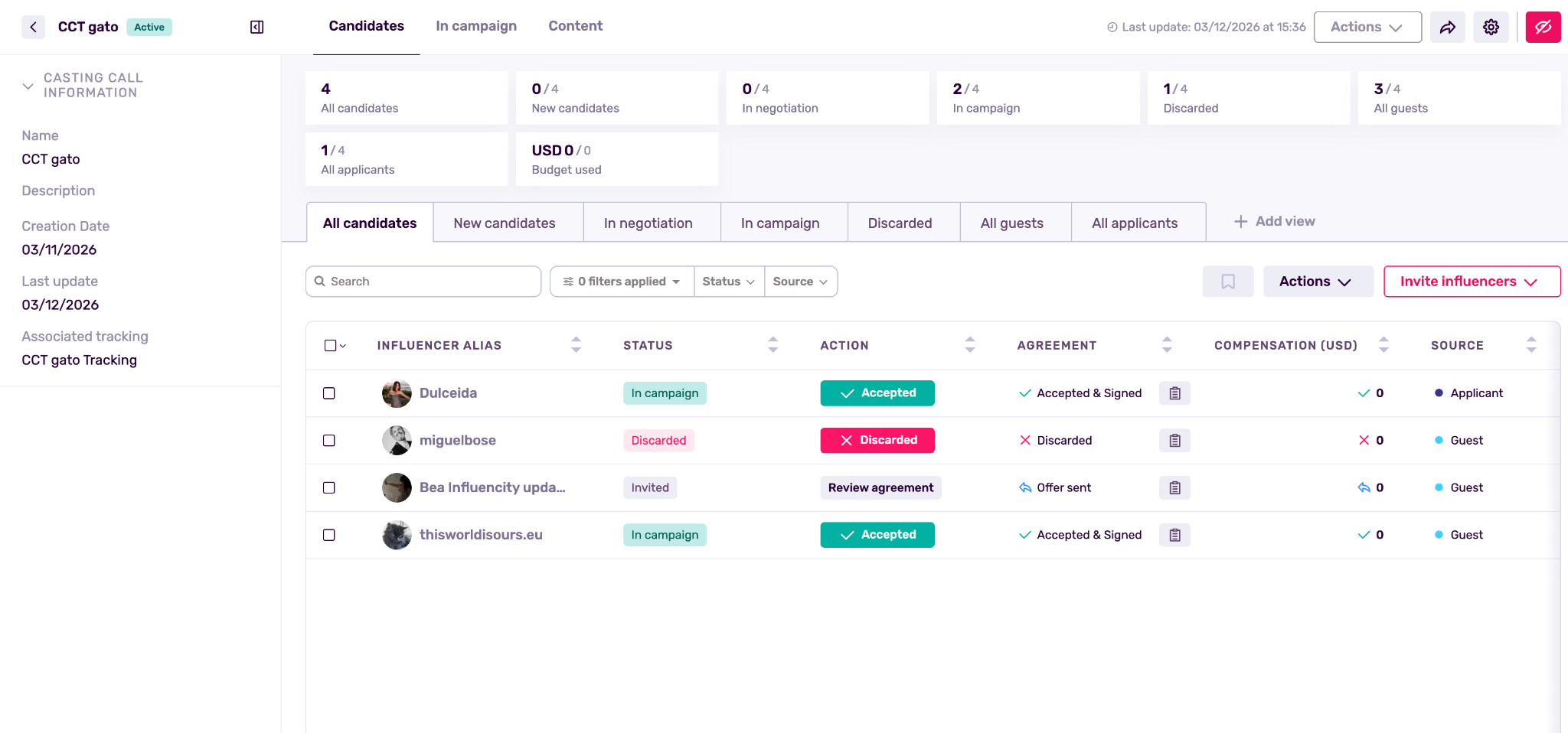The image size is (1568, 733).
Task: Click the Search input field
Action: [429, 282]
